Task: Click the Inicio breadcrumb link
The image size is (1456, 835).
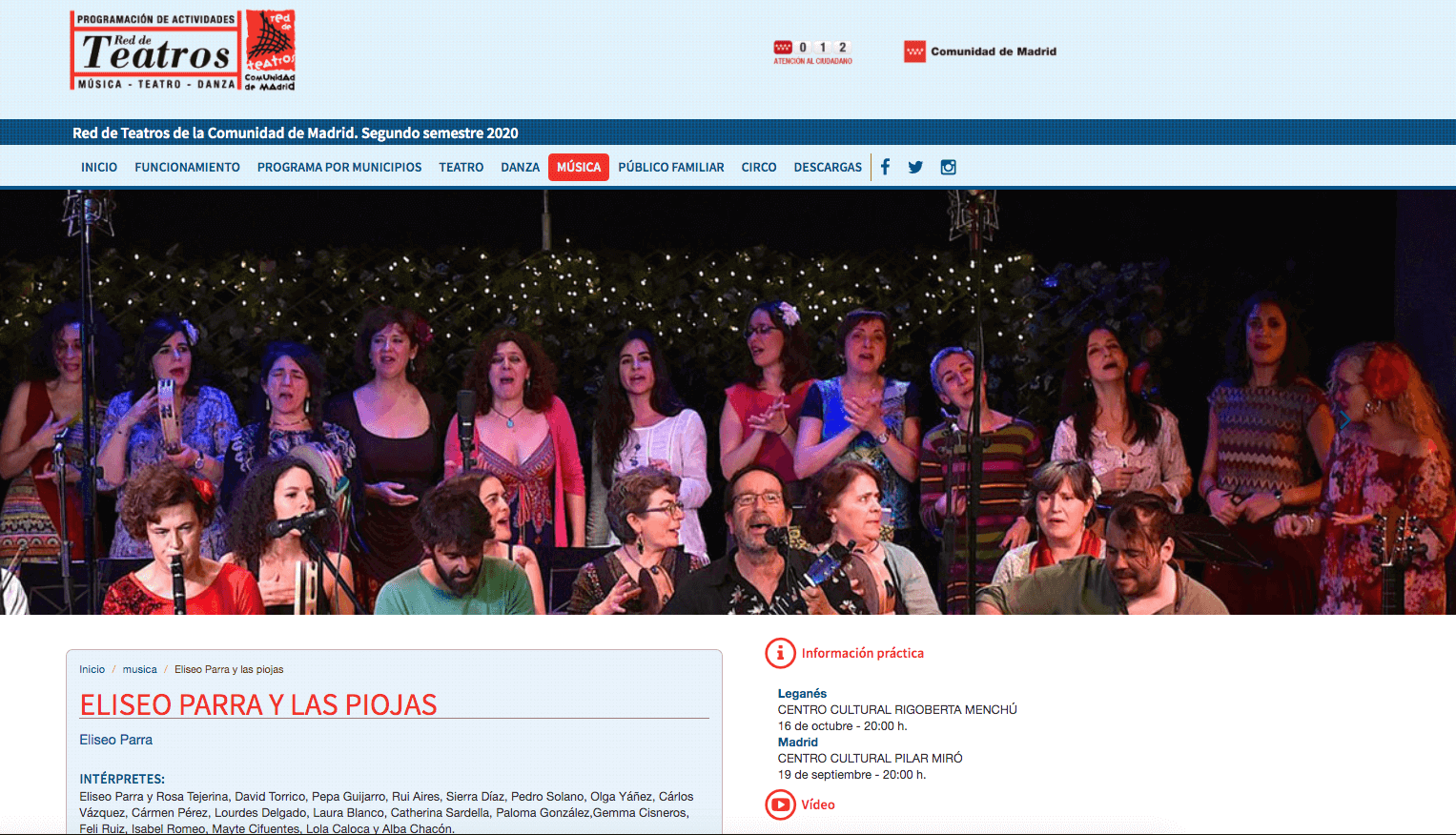Action: pyautogui.click(x=92, y=669)
